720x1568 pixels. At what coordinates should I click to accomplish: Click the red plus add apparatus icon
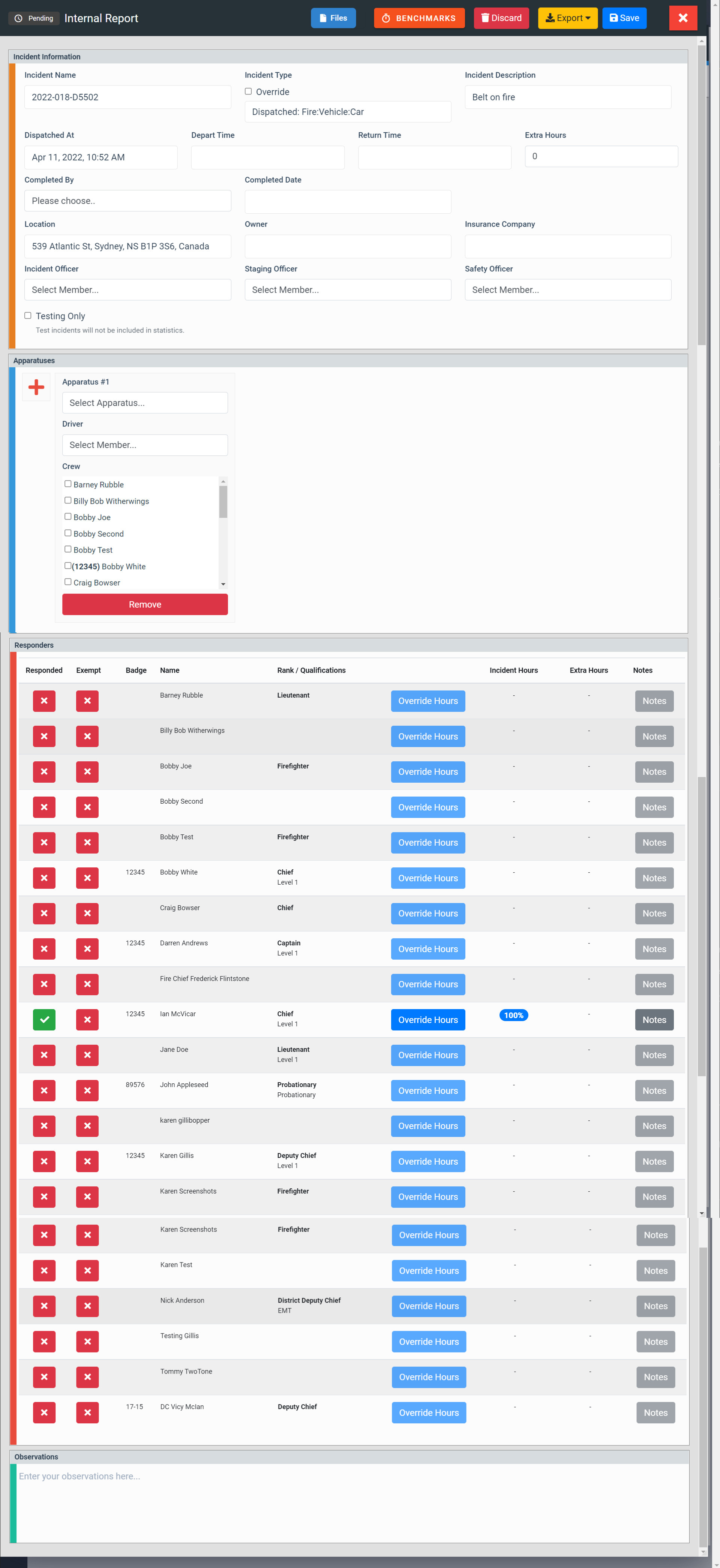tap(36, 387)
